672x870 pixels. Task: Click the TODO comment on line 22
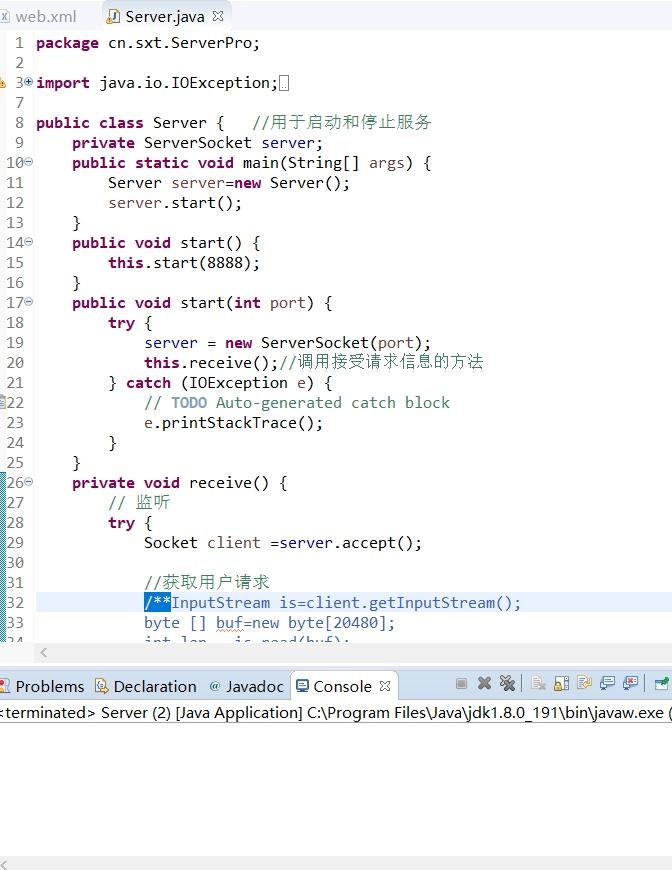[x=297, y=402]
